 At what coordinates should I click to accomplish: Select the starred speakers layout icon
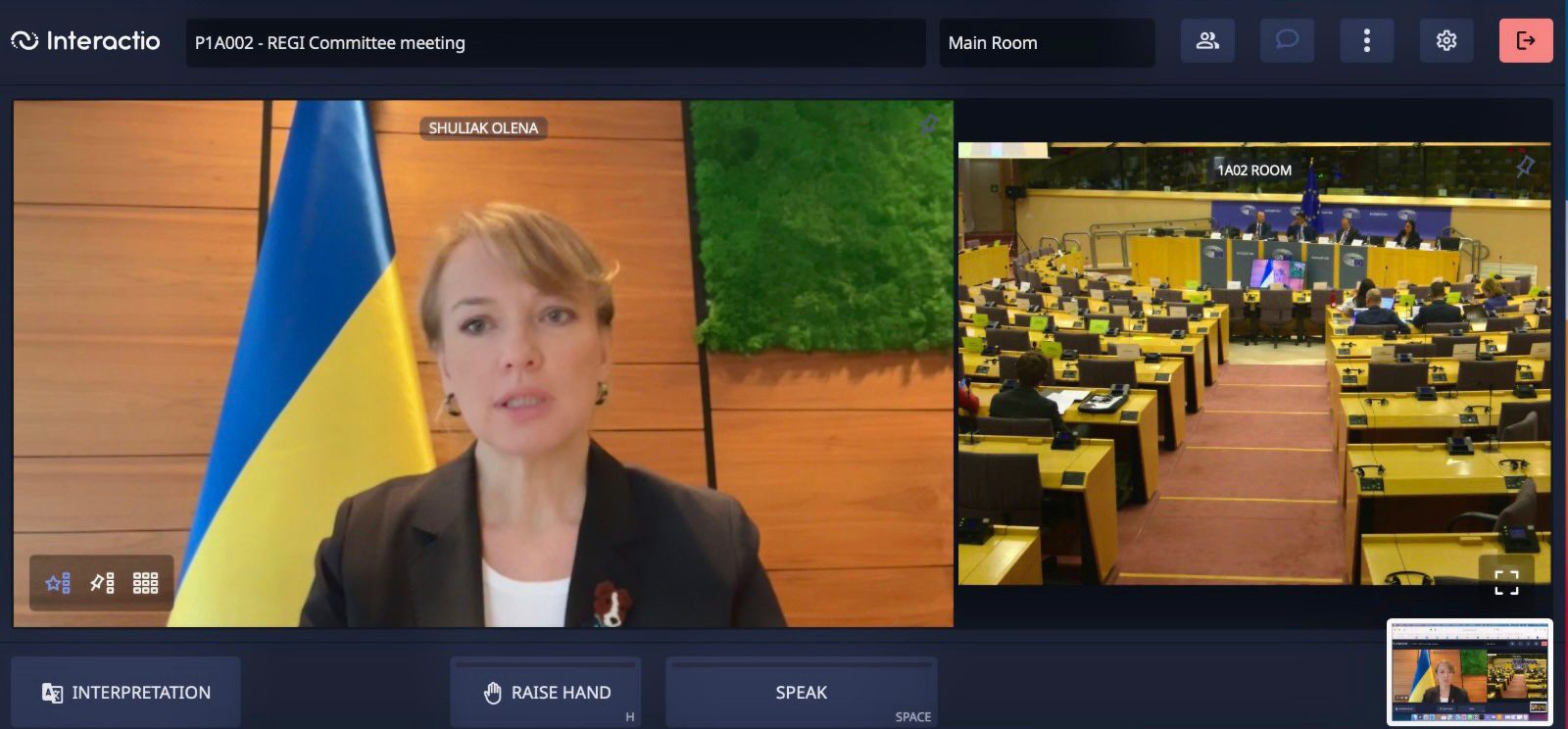(x=58, y=583)
